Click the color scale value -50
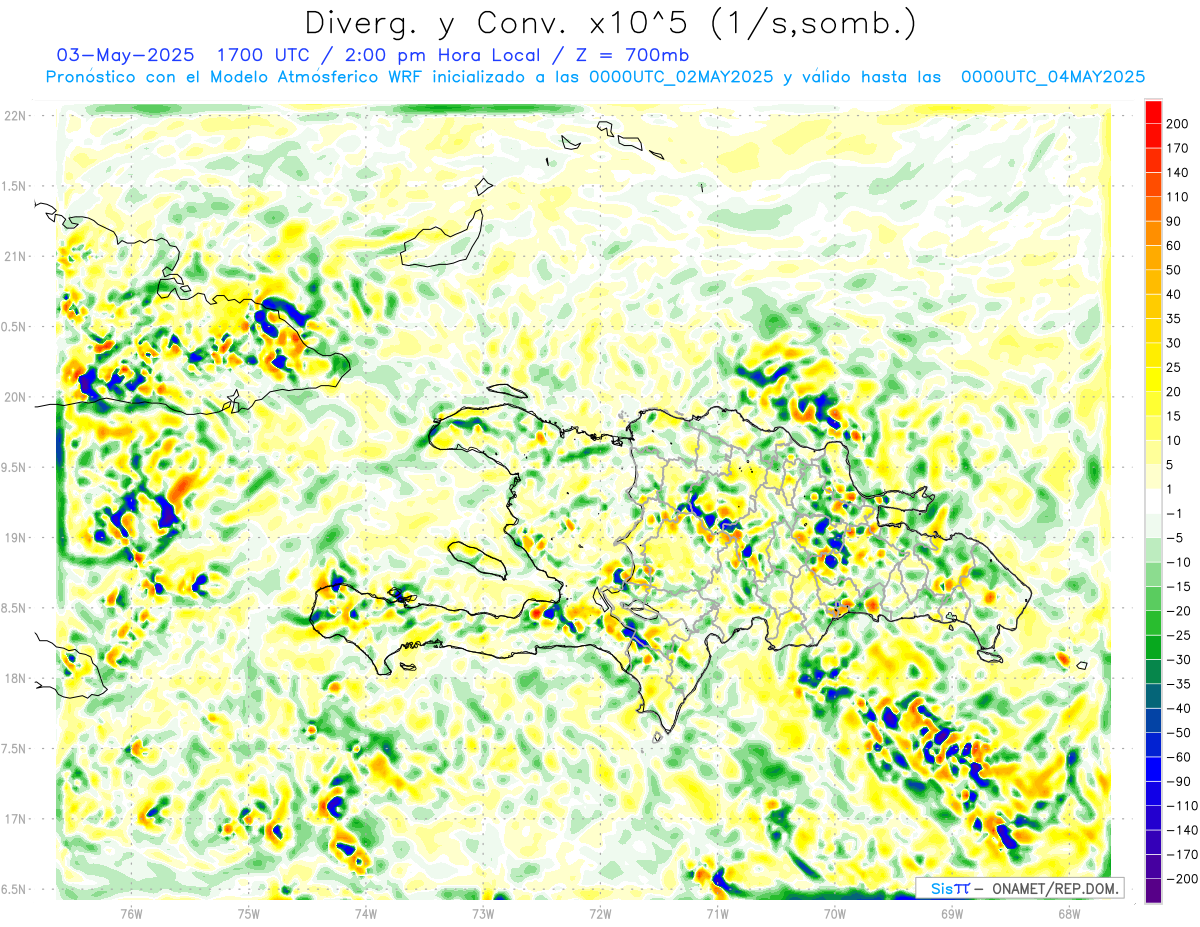 (x=1179, y=732)
